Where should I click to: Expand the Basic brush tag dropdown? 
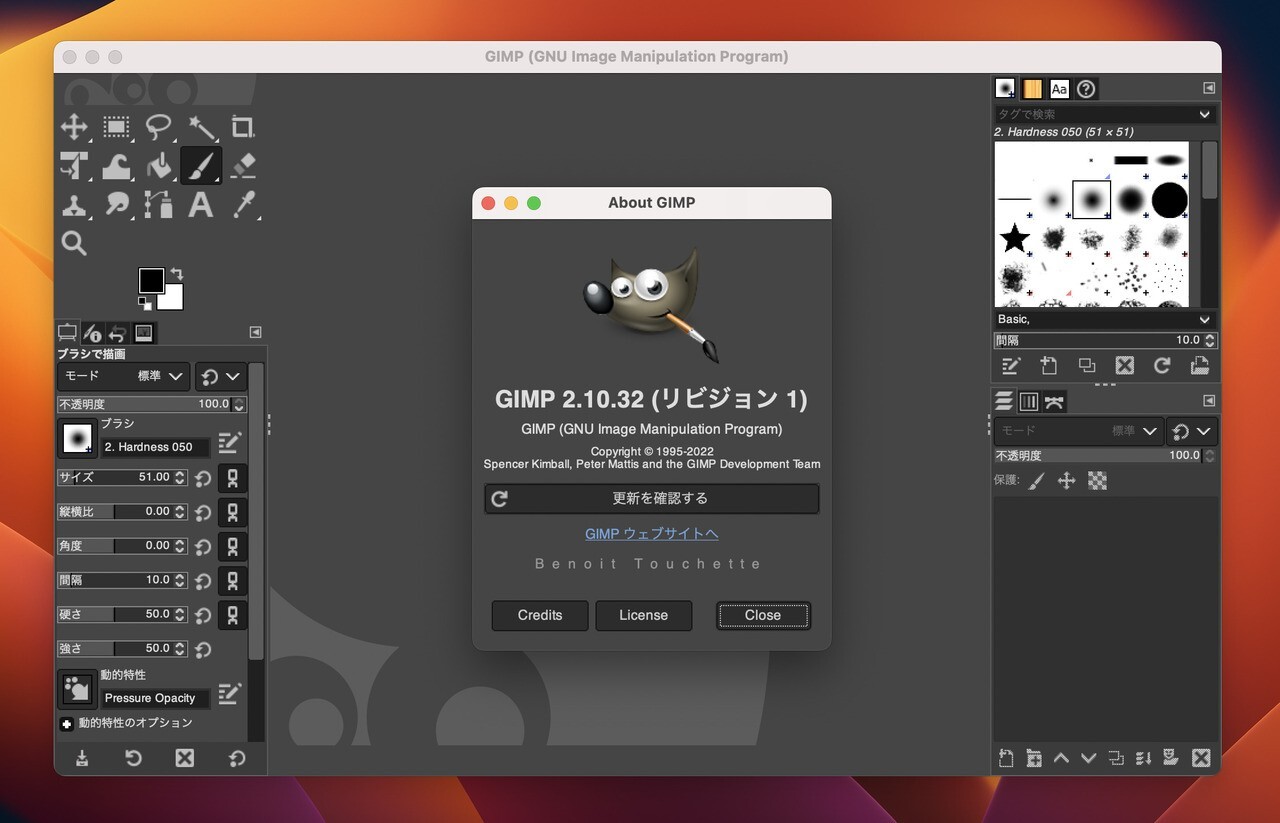[1105, 319]
